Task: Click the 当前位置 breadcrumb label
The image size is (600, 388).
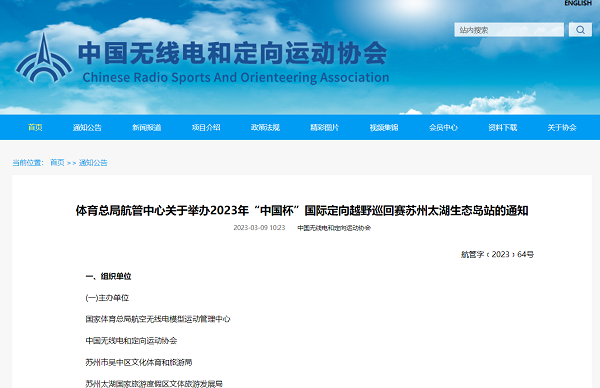Action: click(x=28, y=163)
